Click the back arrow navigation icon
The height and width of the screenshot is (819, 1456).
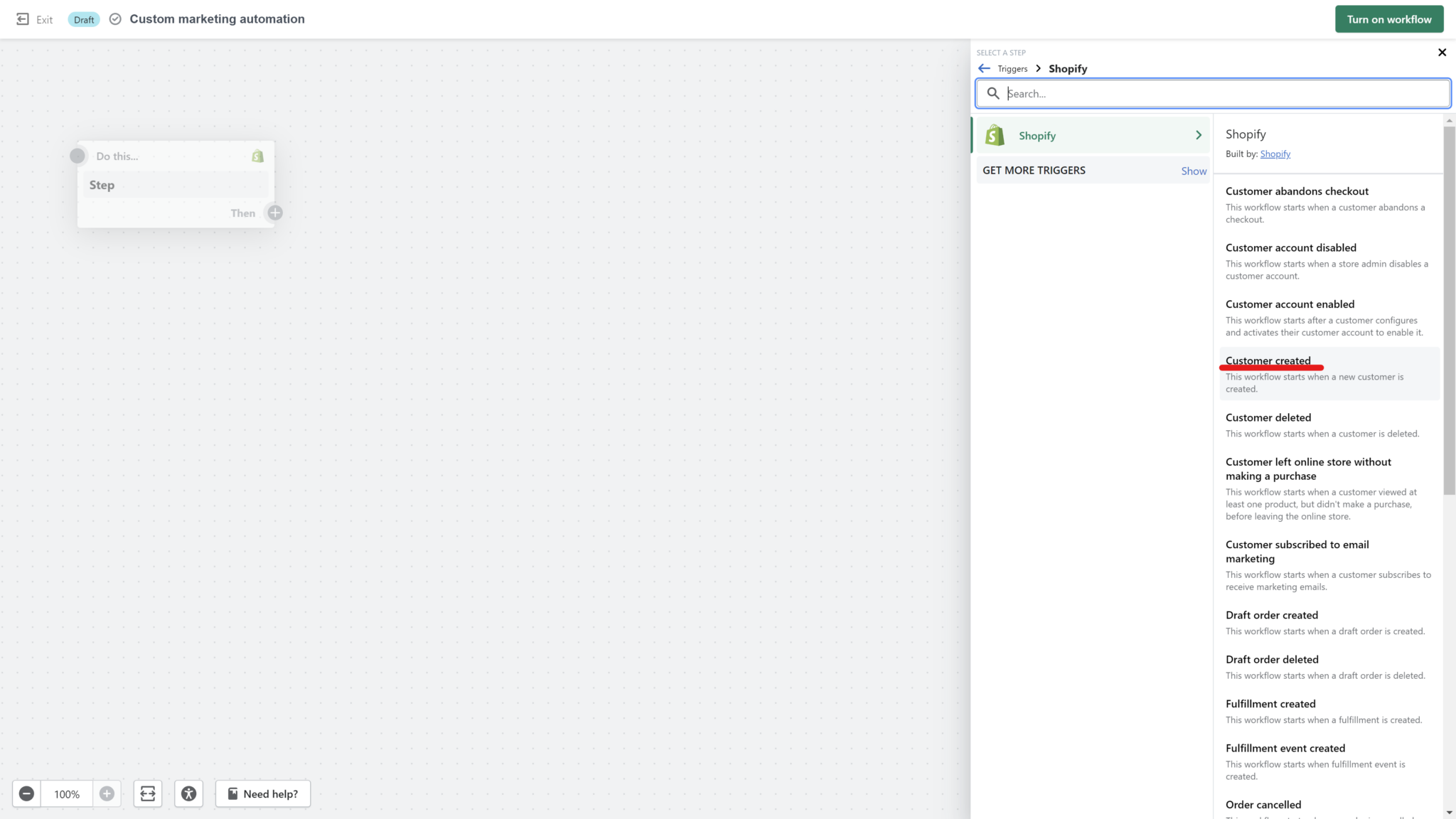(984, 68)
